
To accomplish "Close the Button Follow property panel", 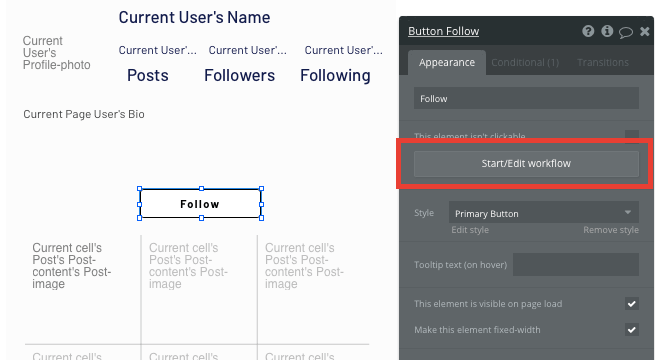I will (645, 31).
